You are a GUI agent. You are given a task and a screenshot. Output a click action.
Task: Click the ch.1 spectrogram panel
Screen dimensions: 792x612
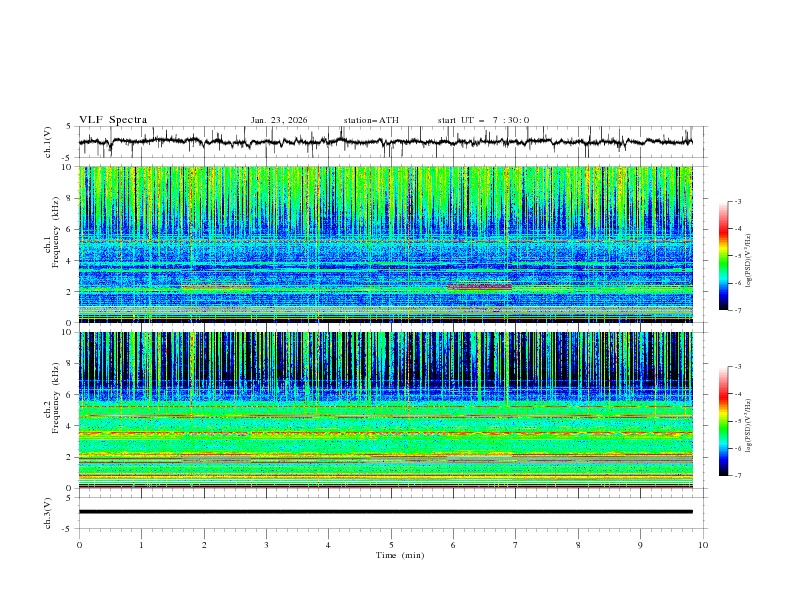pyautogui.click(x=385, y=244)
